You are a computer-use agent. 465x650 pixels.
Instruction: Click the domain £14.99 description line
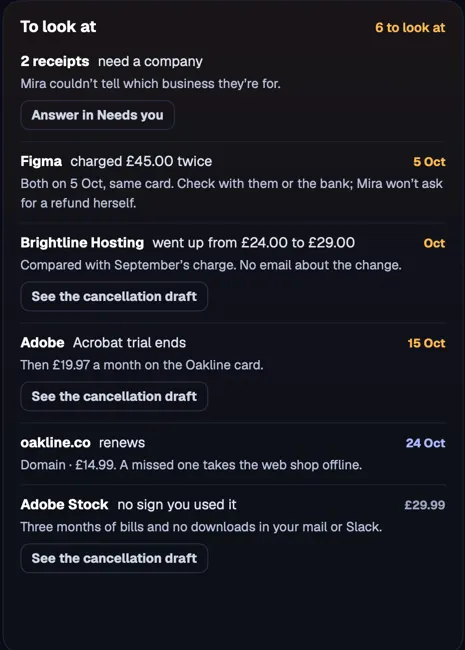pyautogui.click(x=191, y=465)
